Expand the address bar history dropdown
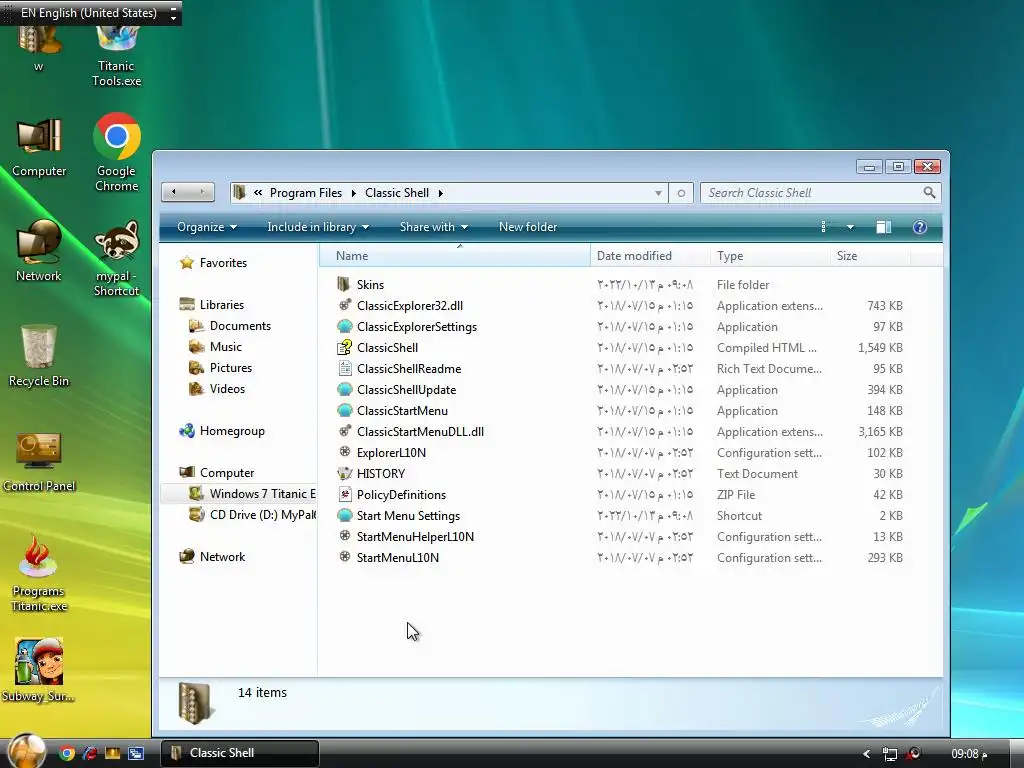 point(658,193)
